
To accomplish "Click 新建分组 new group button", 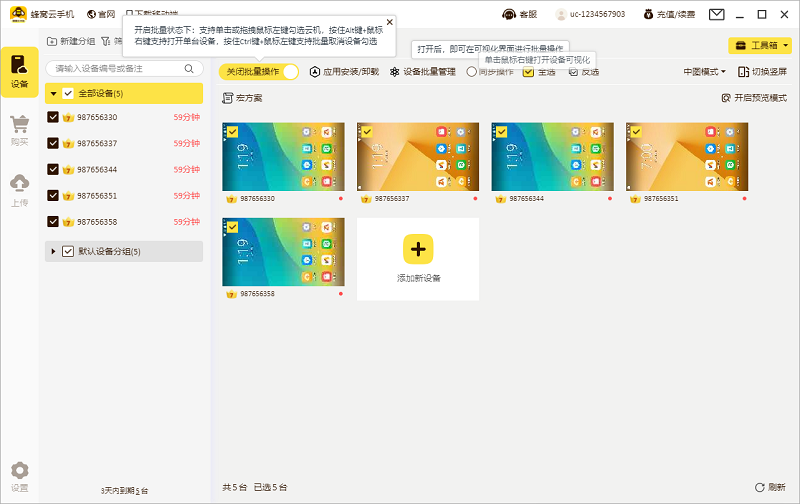I will (71, 41).
